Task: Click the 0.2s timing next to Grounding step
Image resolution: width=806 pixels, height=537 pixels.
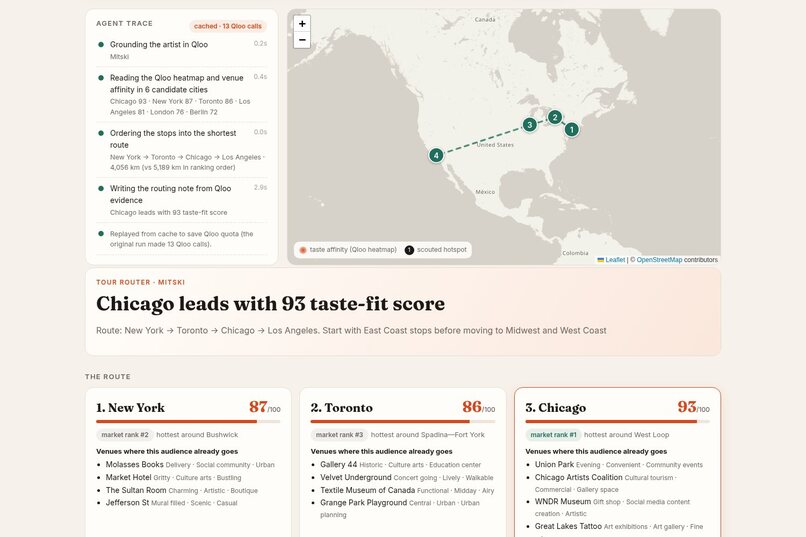Action: click(261, 44)
